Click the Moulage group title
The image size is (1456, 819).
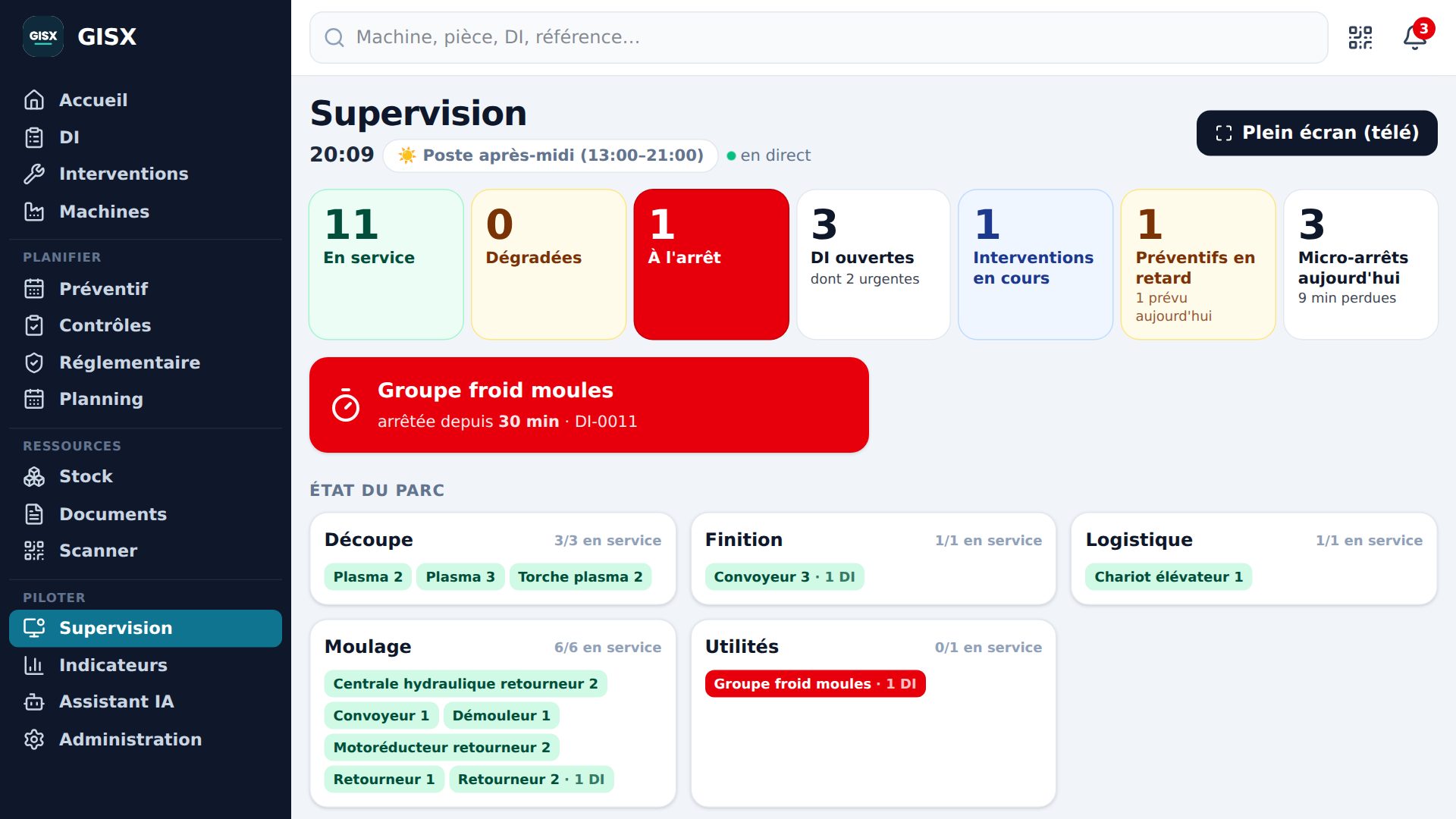point(368,647)
